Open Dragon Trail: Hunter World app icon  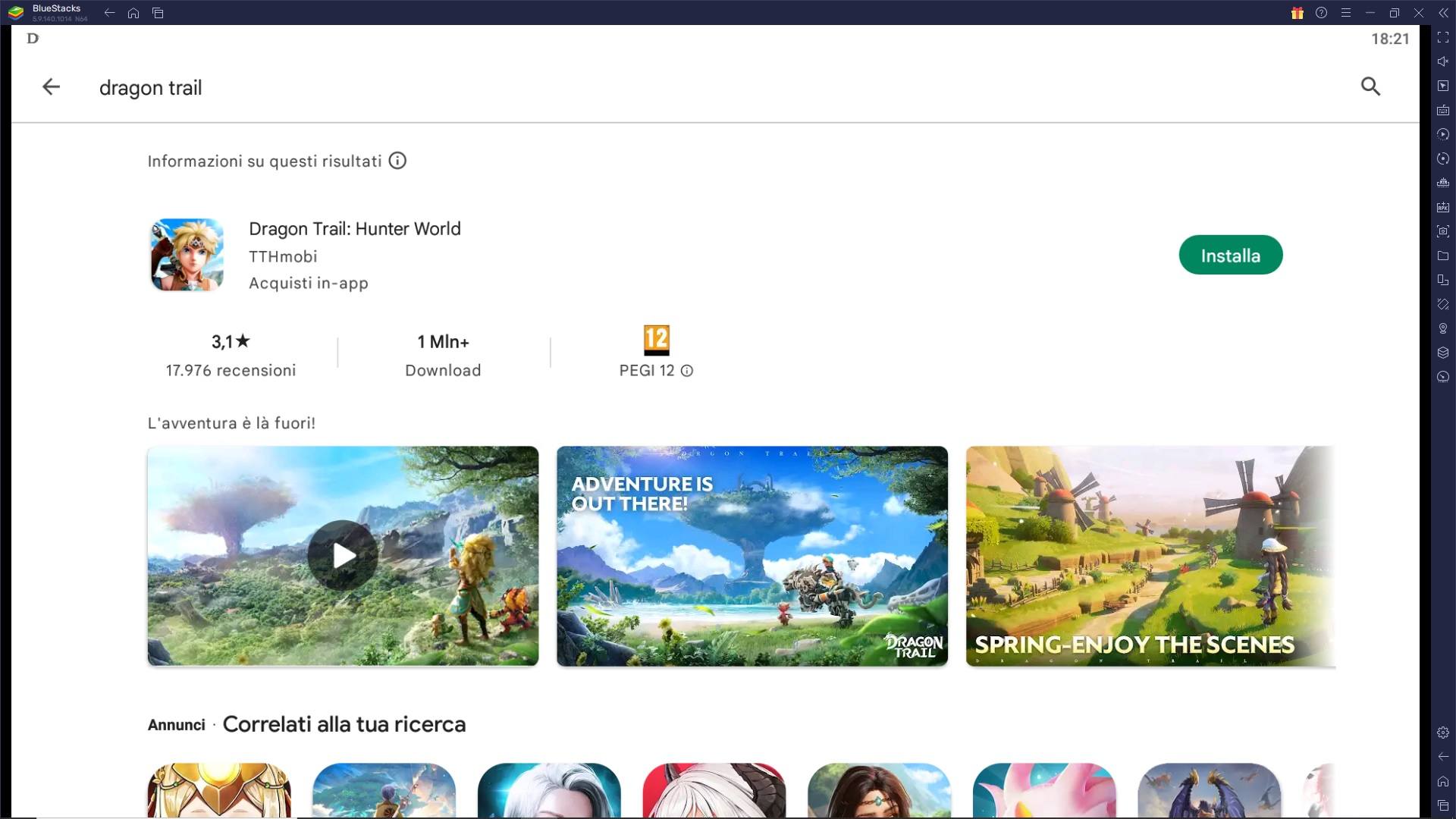[x=187, y=255]
